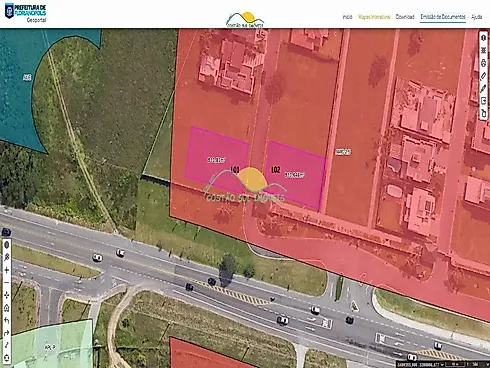Open the legend list icon in right toolbar
Image resolution: width=490 pixels, height=368 pixels.
483,50
